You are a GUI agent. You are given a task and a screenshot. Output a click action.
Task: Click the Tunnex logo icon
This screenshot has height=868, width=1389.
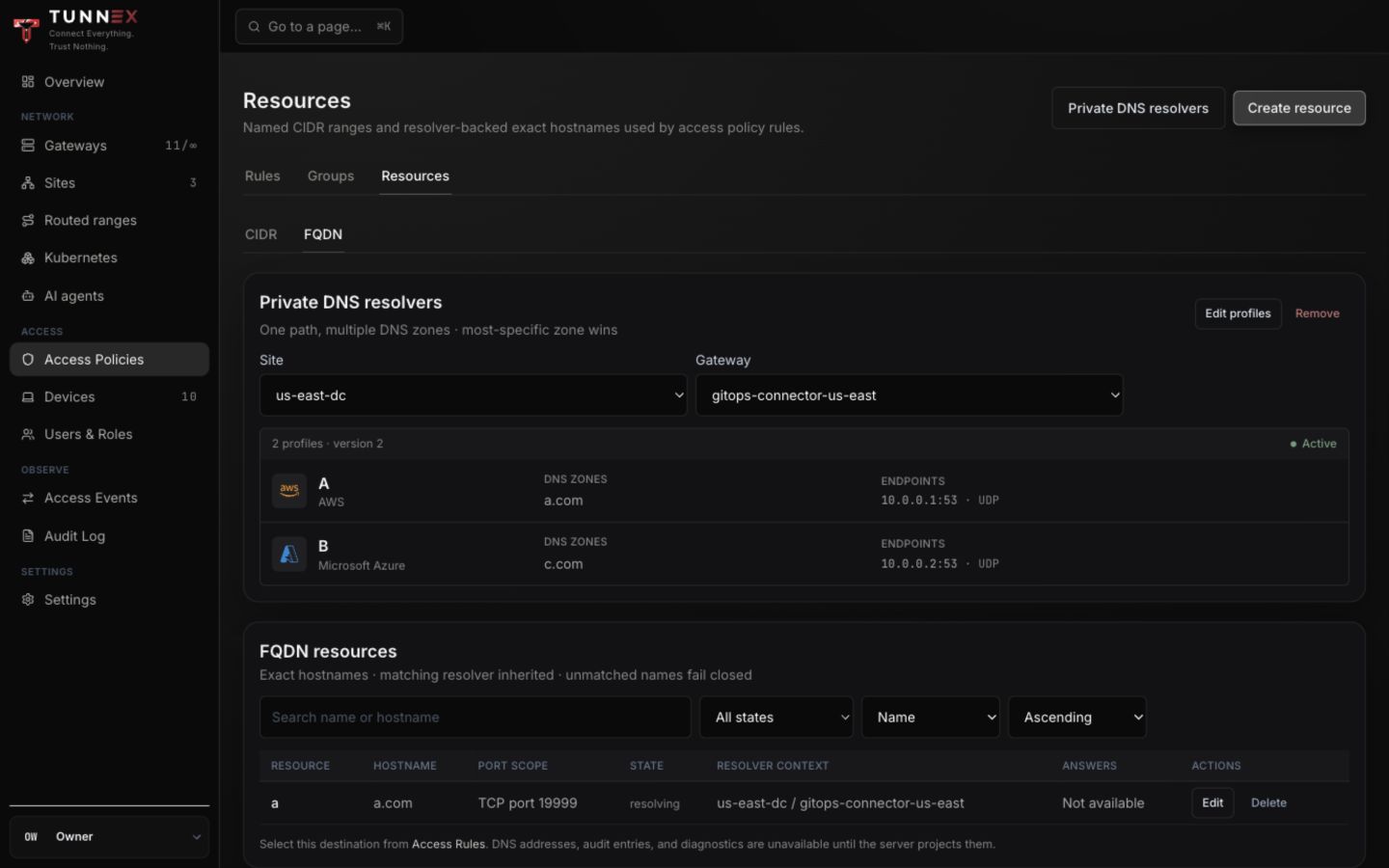pyautogui.click(x=27, y=30)
